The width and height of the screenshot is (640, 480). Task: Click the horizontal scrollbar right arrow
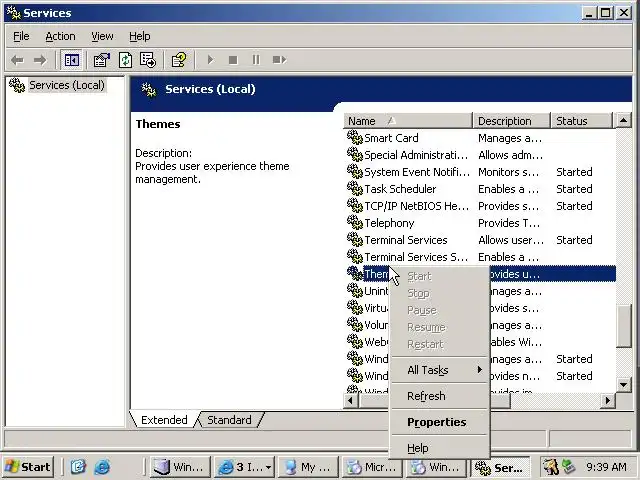[x=607, y=401]
